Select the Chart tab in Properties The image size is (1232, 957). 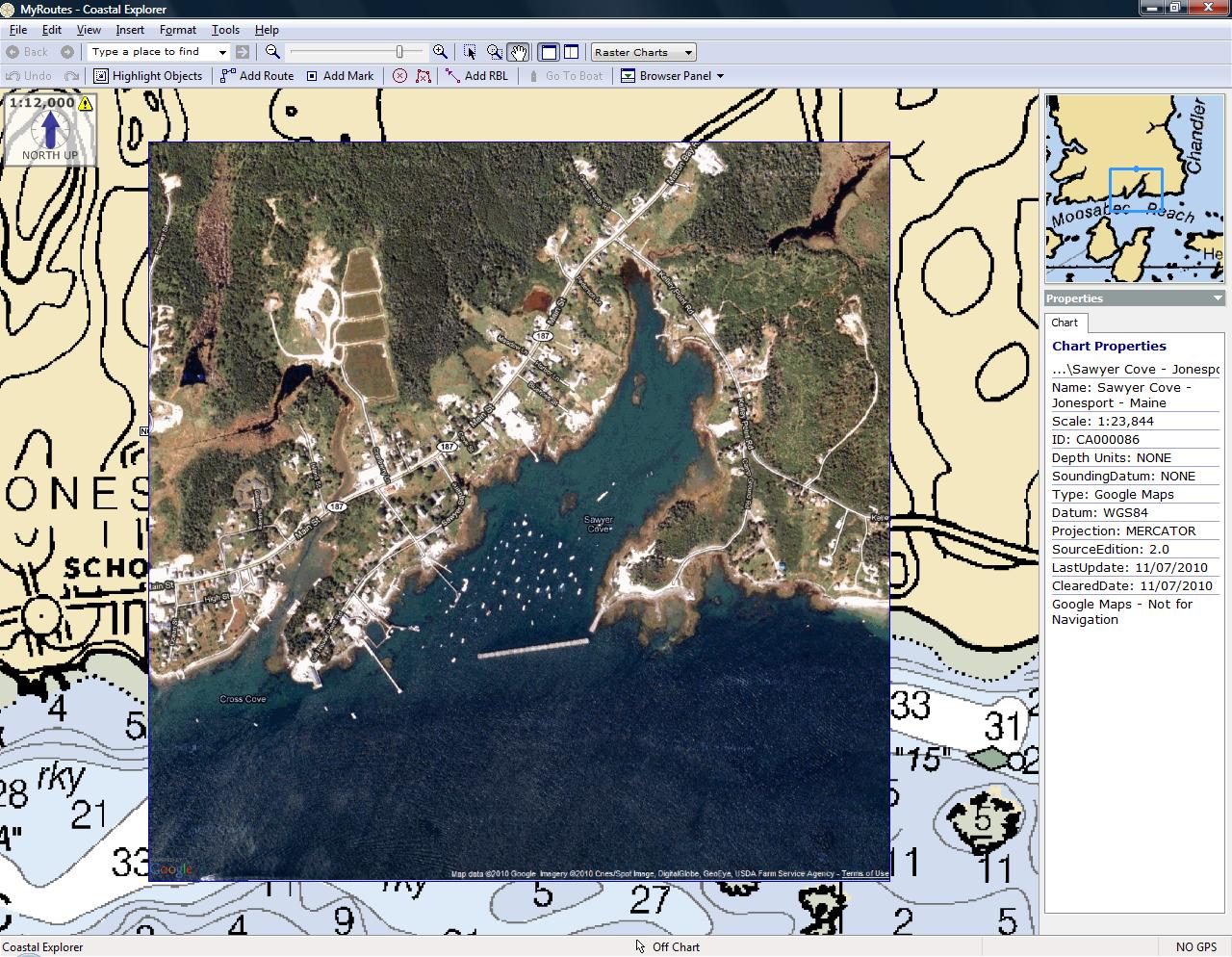point(1065,323)
